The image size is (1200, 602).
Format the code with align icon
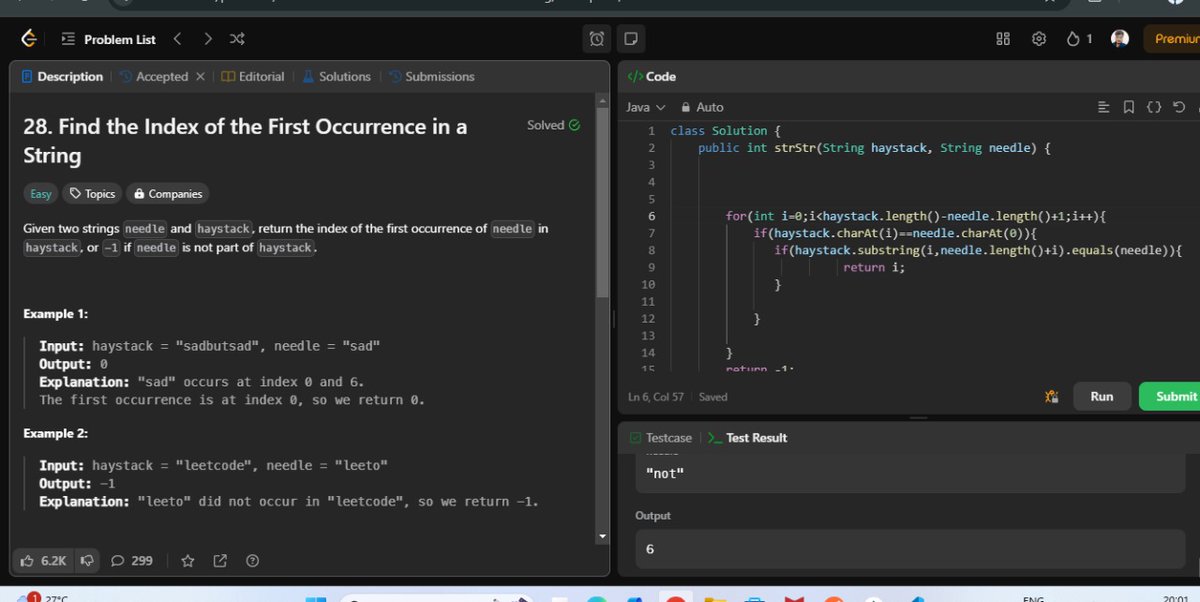(1103, 107)
